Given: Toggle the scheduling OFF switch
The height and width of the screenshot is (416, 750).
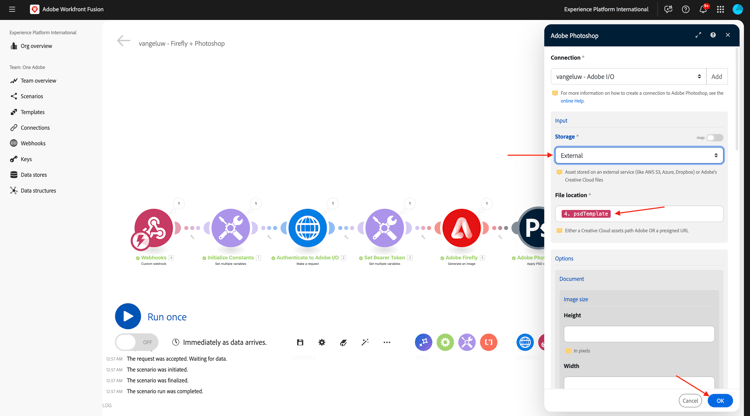Looking at the screenshot, I should (x=136, y=342).
